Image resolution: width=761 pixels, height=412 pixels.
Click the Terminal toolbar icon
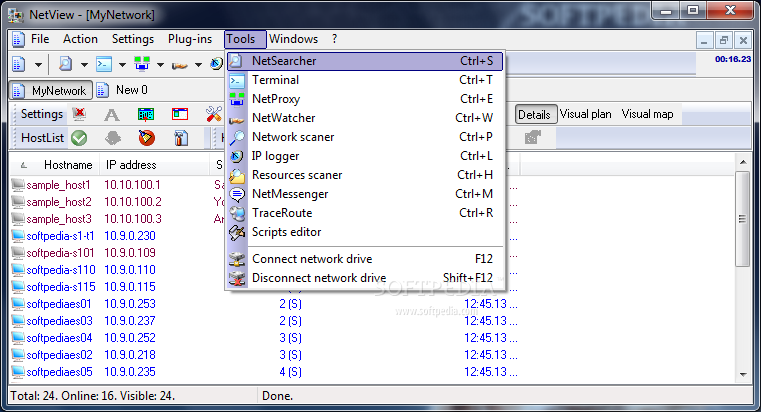click(104, 64)
